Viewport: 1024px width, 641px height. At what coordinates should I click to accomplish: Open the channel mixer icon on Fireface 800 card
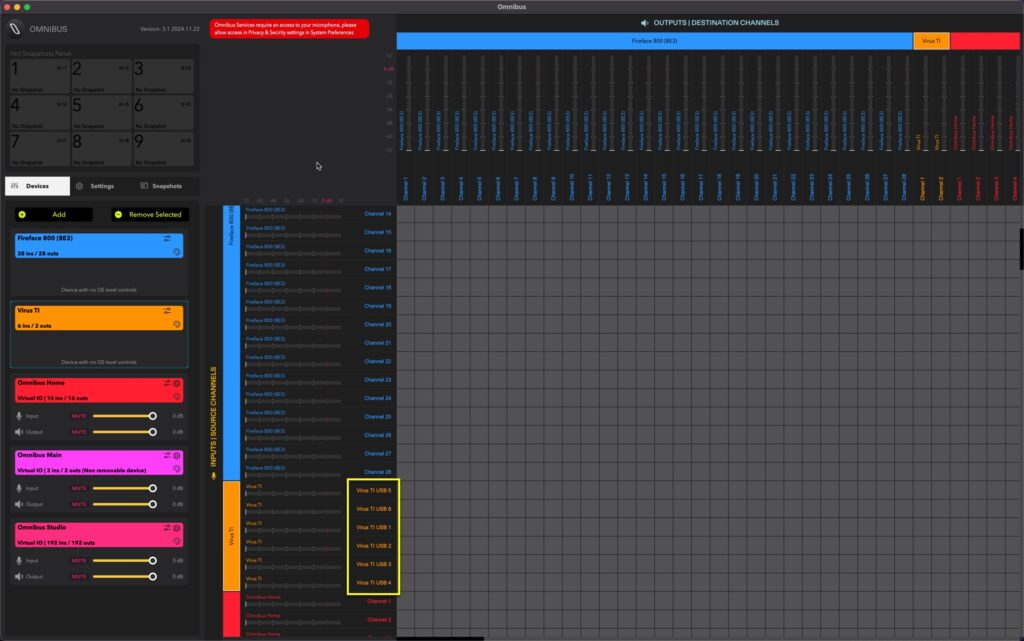point(166,238)
